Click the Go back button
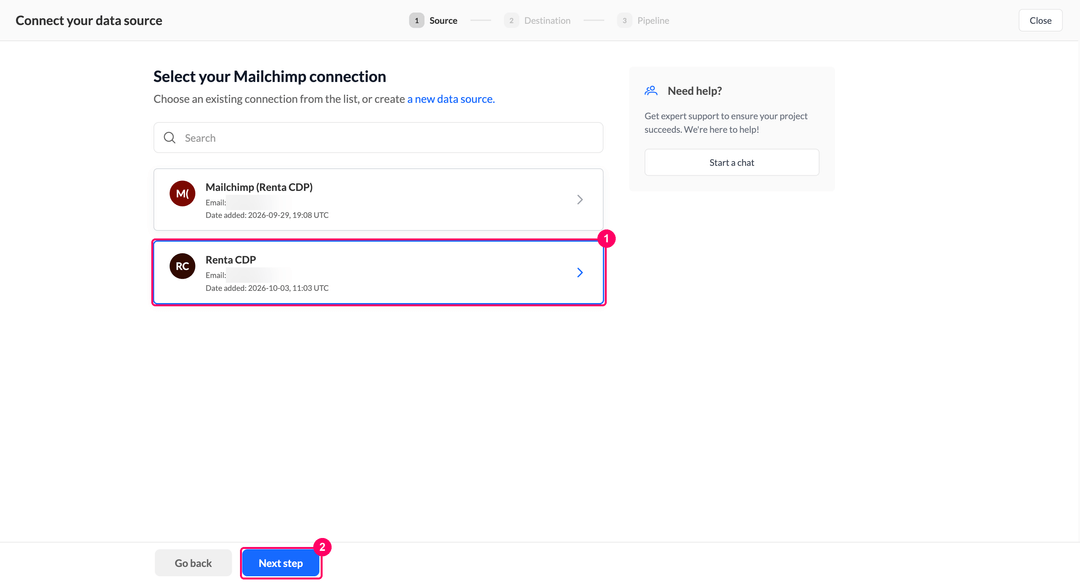The width and height of the screenshot is (1080, 583). click(x=193, y=563)
